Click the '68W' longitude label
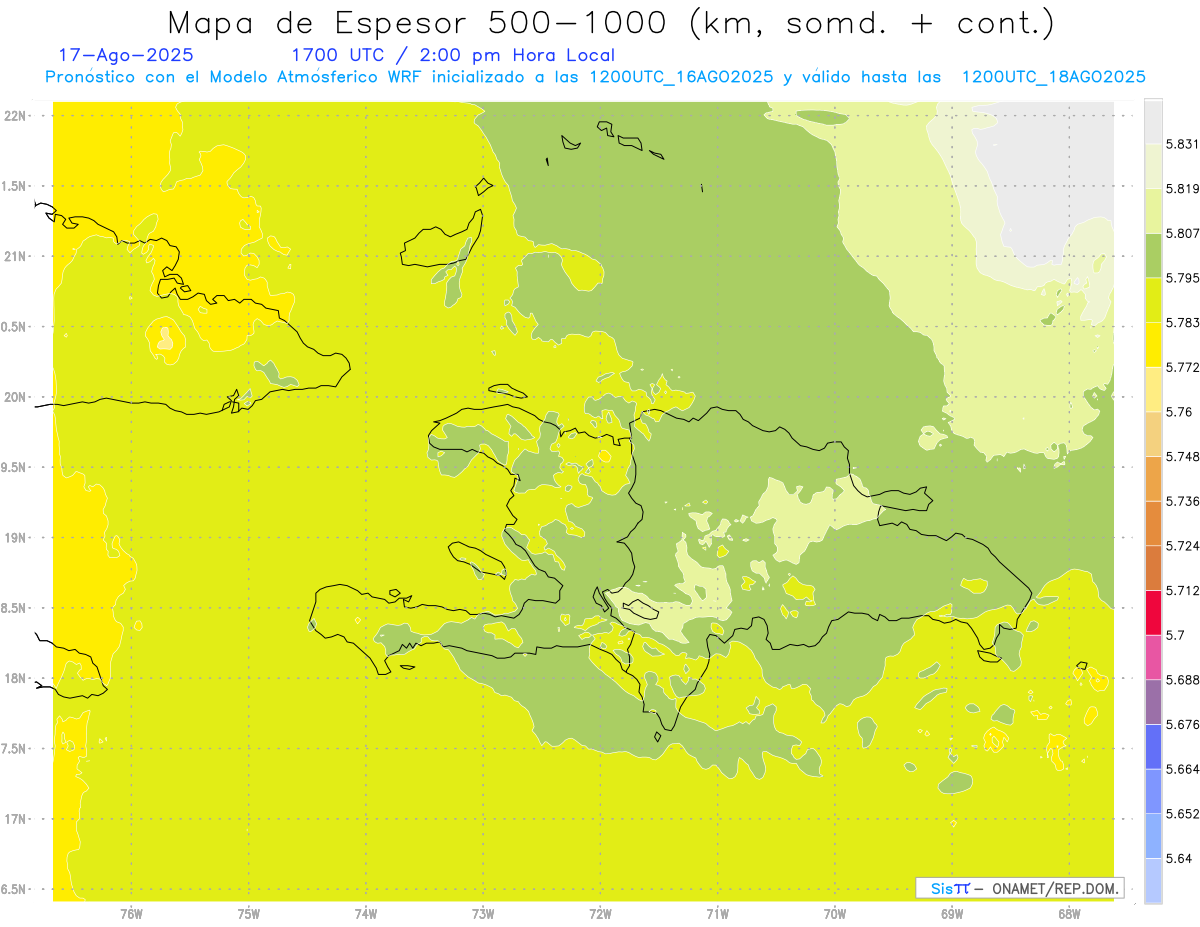 tap(1069, 914)
